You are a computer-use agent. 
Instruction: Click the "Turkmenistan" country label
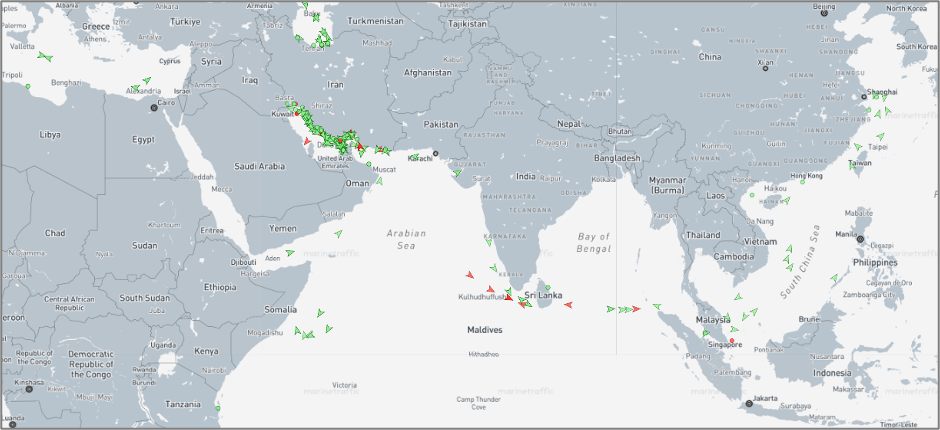pos(375,20)
